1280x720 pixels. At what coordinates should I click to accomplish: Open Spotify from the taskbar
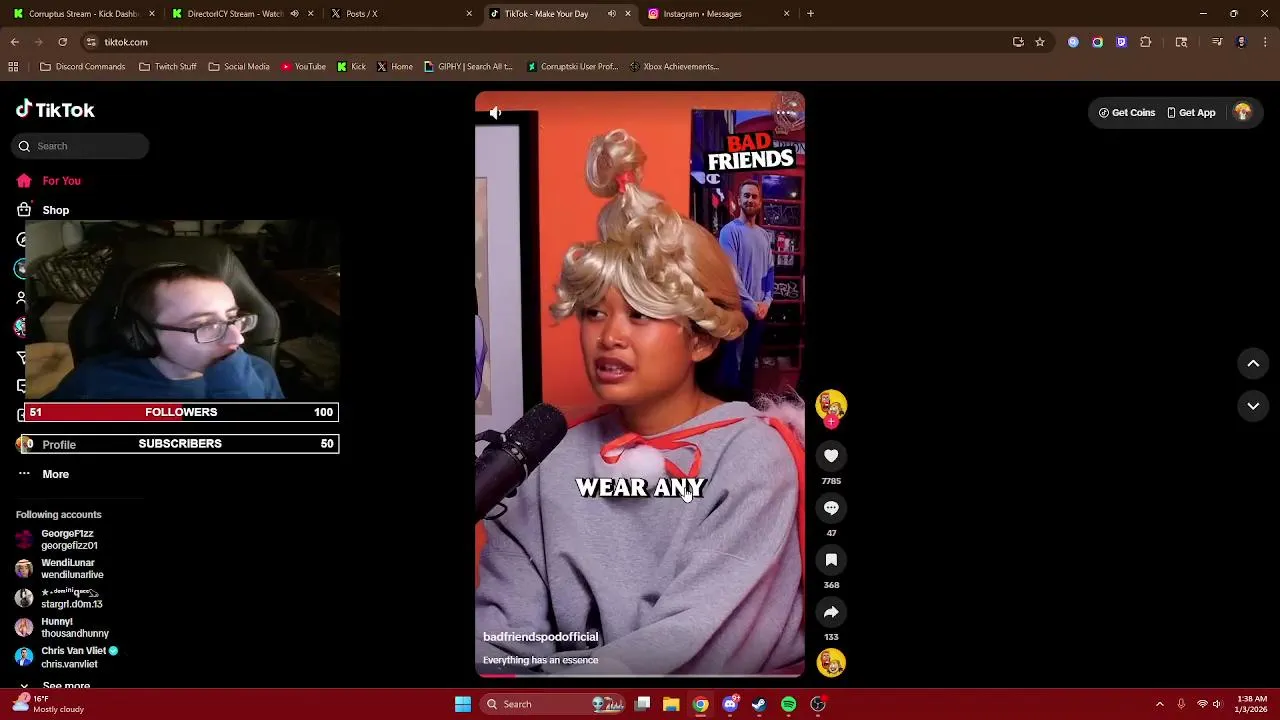tap(788, 704)
